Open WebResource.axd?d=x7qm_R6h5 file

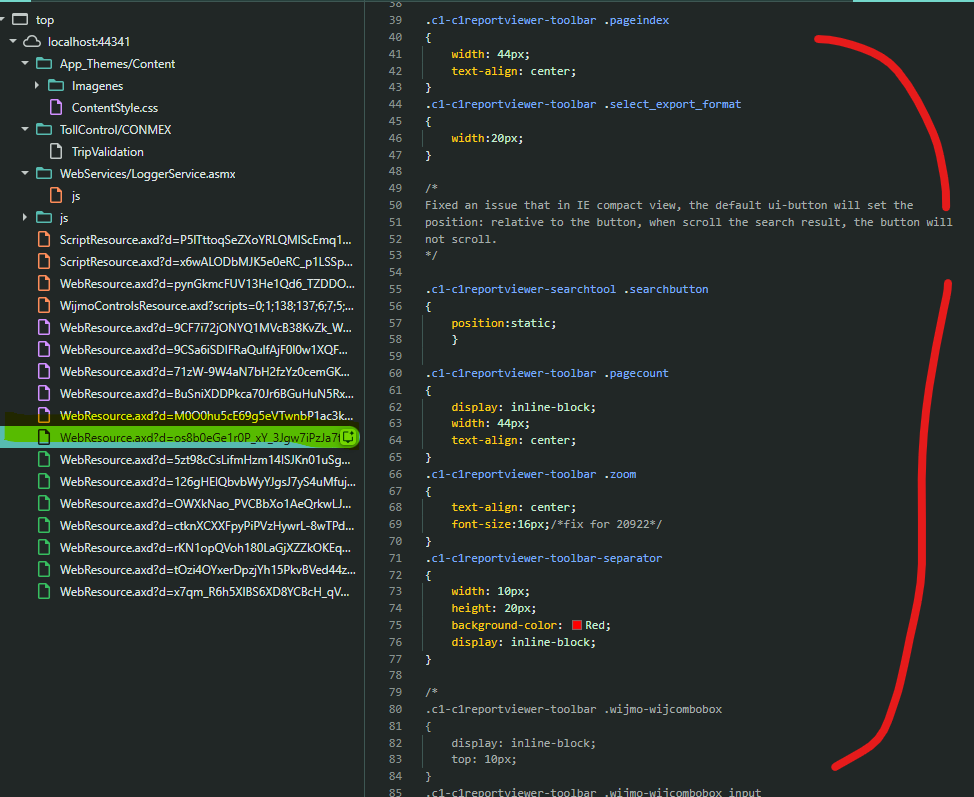click(204, 591)
